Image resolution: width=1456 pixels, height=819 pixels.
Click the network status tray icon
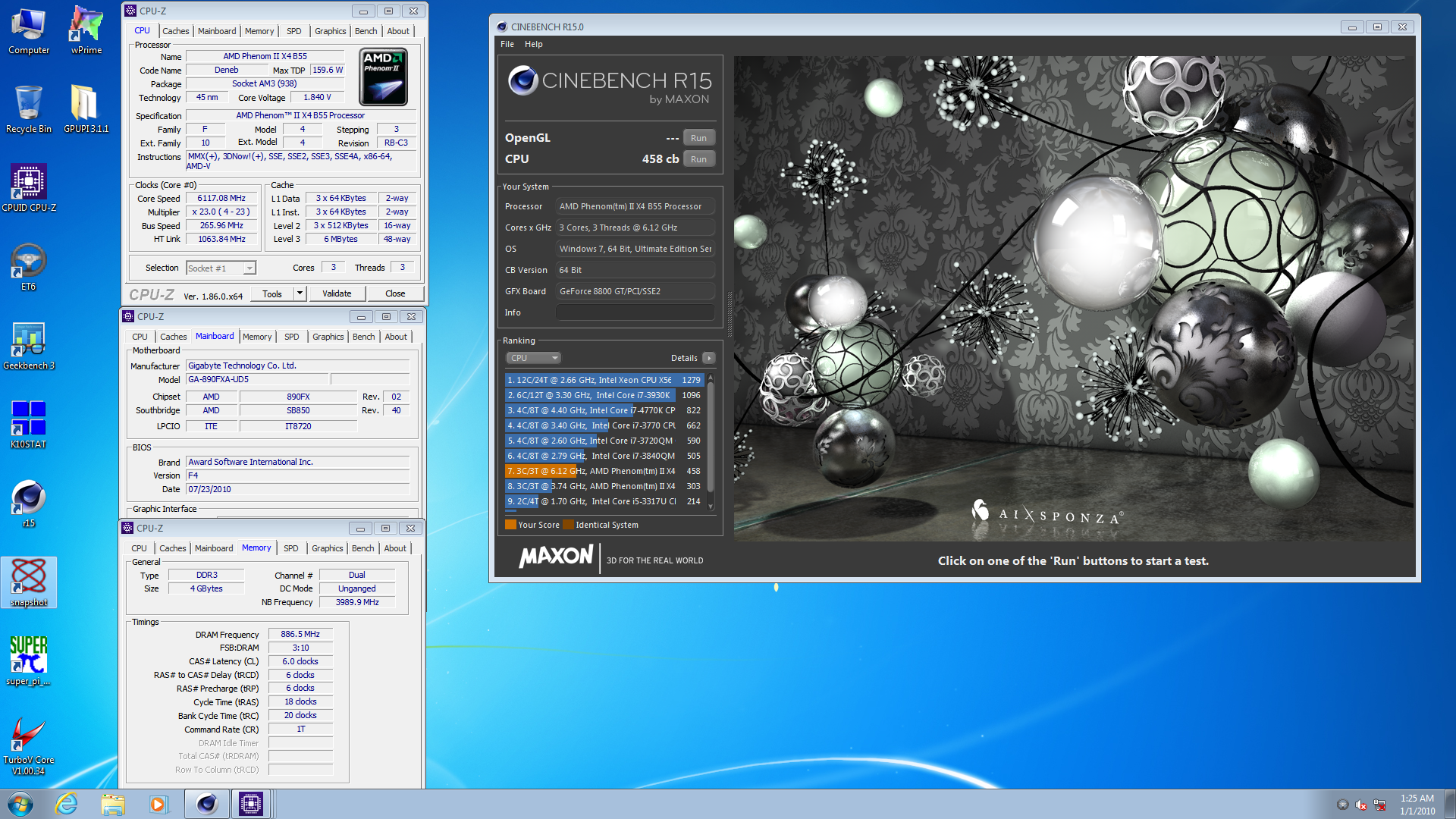1379,805
